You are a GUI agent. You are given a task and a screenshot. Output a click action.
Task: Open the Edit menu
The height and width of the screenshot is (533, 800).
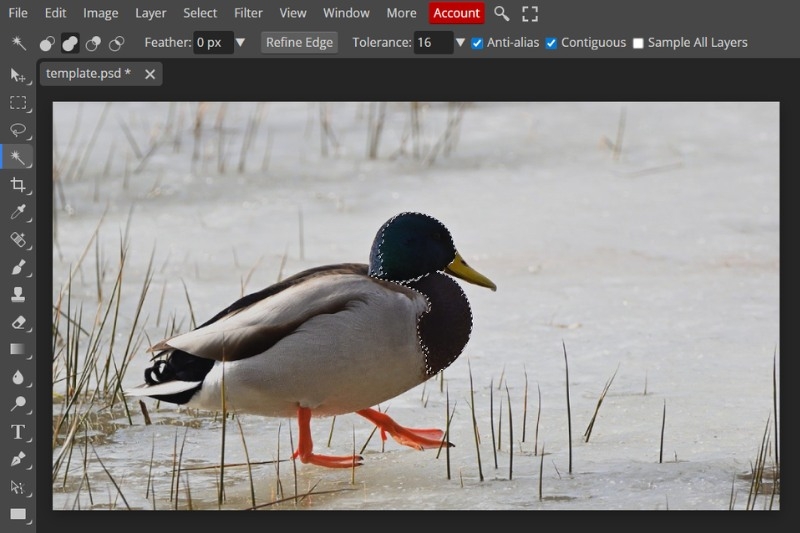55,13
